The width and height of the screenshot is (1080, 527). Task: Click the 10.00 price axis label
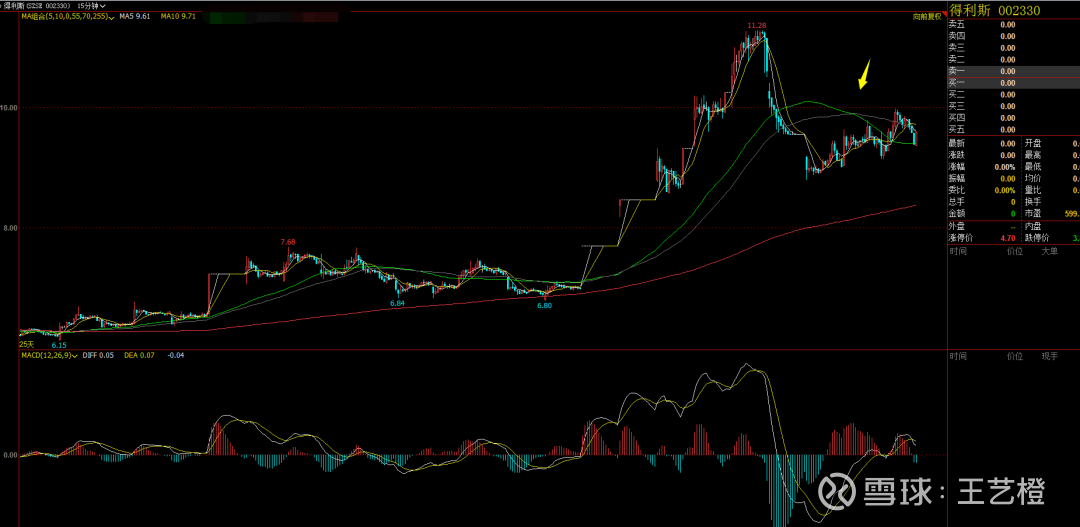pyautogui.click(x=10, y=108)
